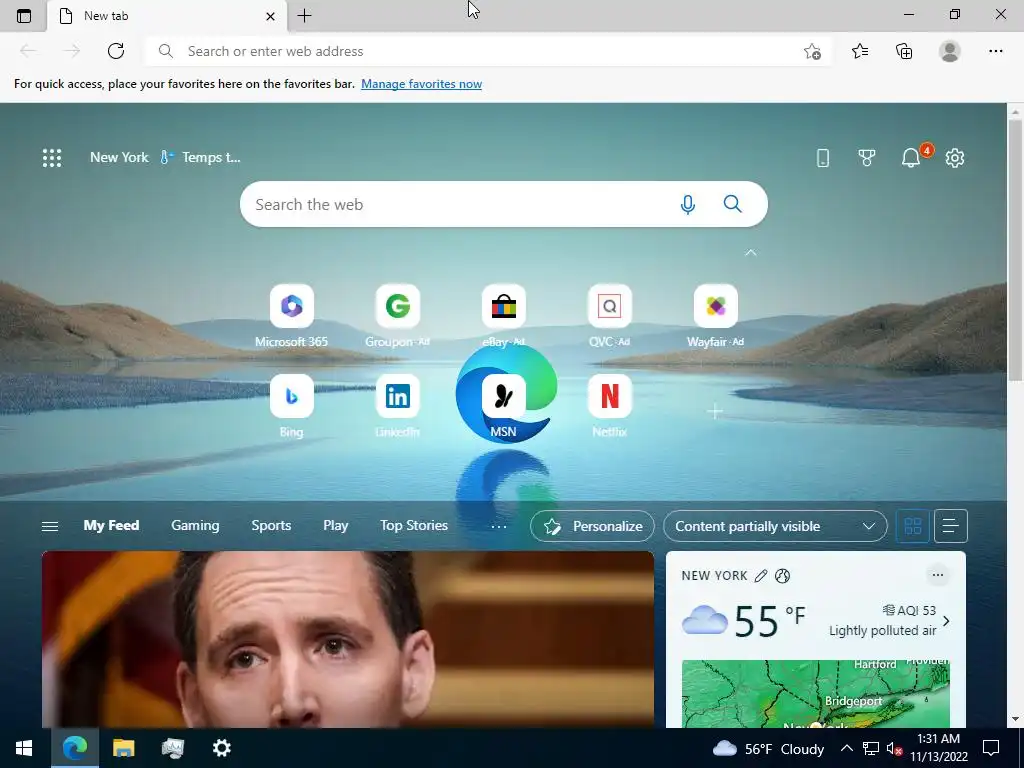Open Collections icon in toolbar
Screen dimensions: 1024x768
[904, 51]
